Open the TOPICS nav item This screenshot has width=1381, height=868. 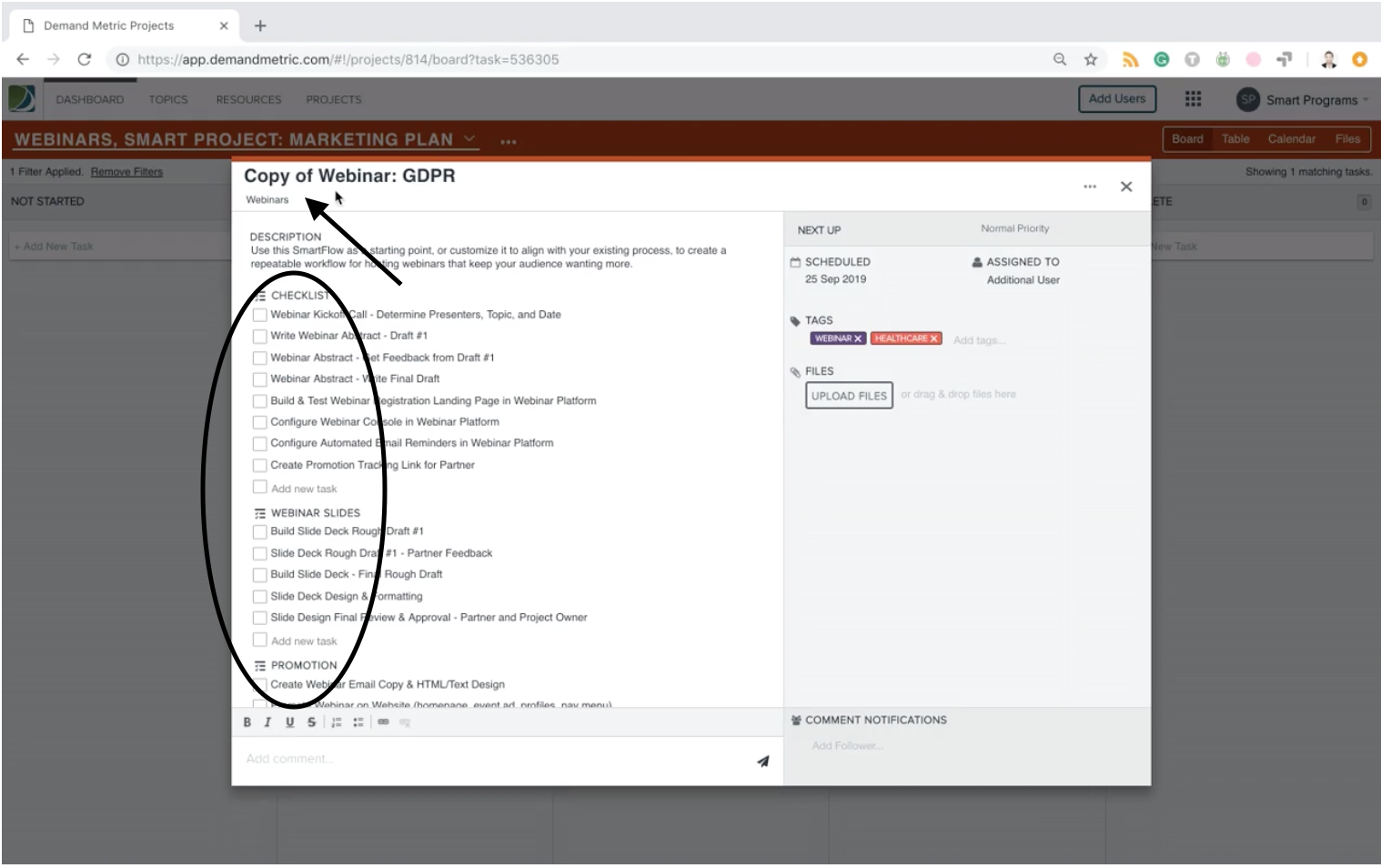click(168, 99)
